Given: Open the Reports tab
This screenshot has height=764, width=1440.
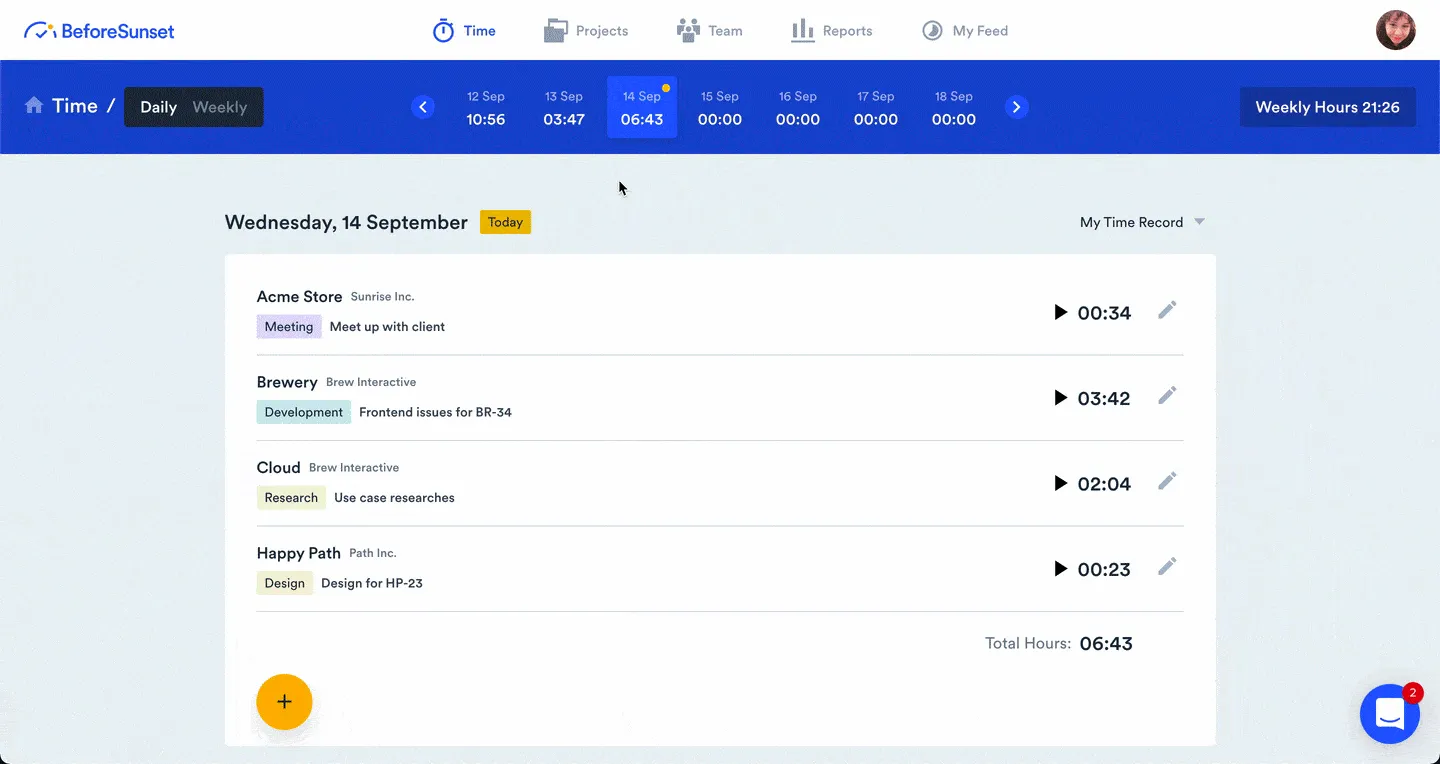Looking at the screenshot, I should (x=831, y=31).
